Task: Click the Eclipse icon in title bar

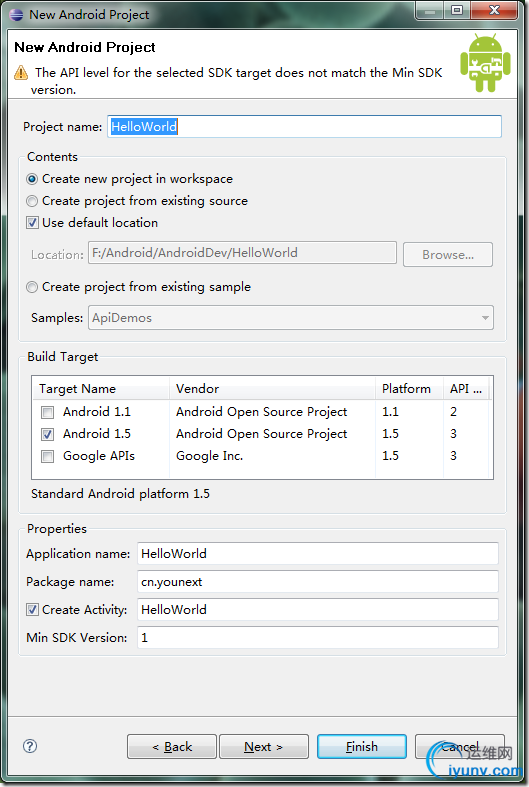Action: click(17, 15)
